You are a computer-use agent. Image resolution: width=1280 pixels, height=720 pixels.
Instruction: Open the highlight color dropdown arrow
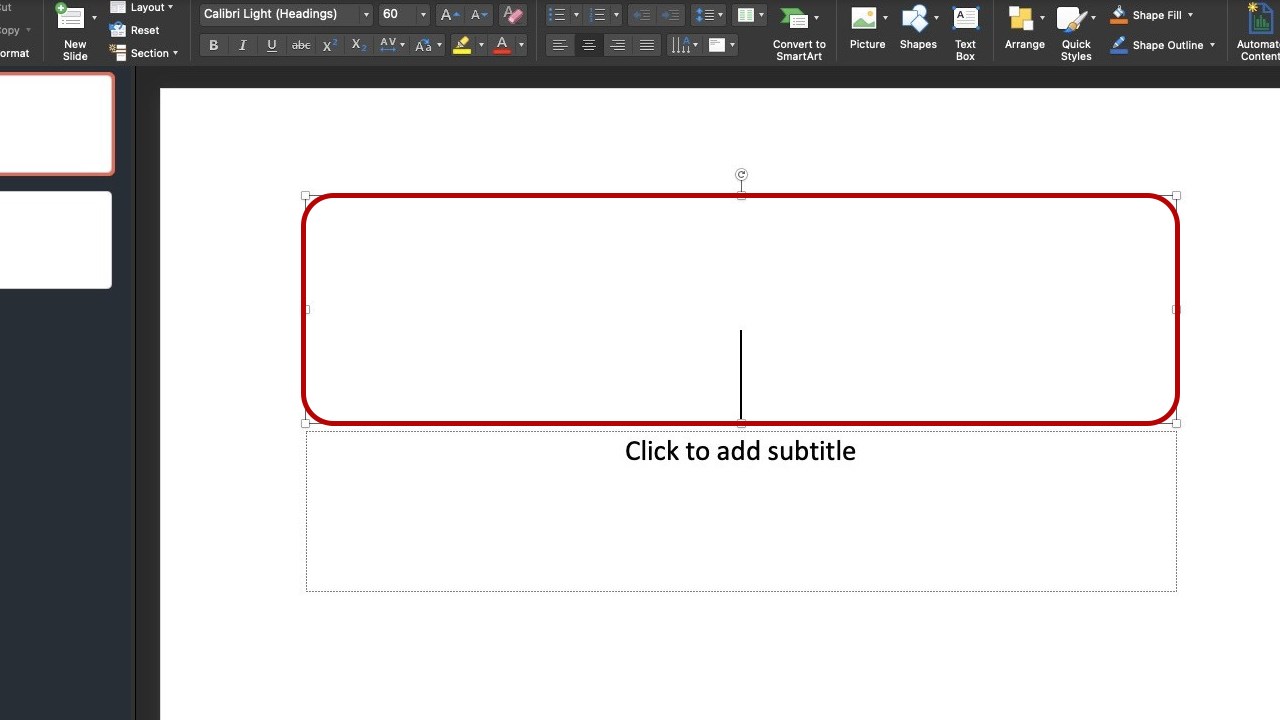pos(481,45)
